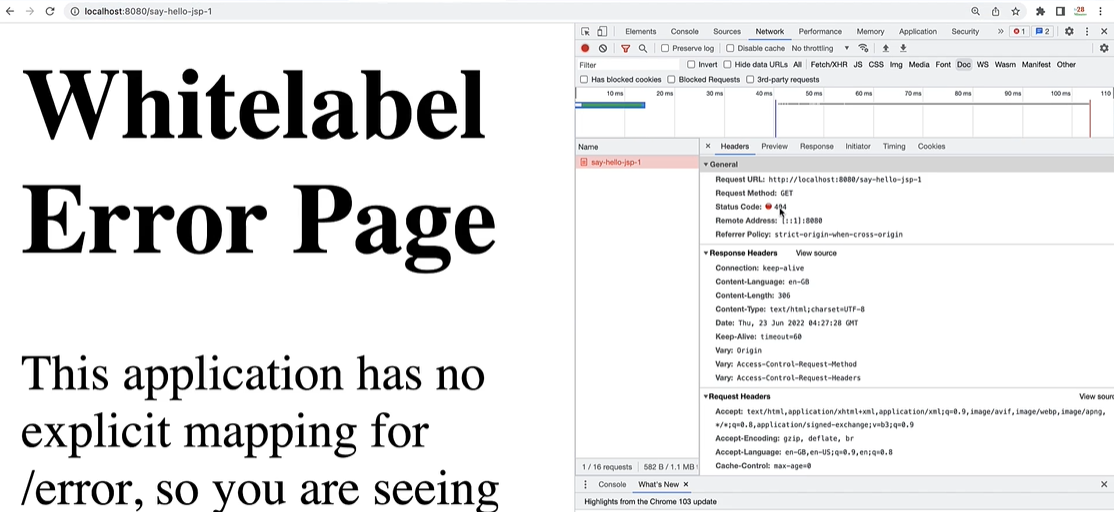Image resolution: width=1114 pixels, height=512 pixels.
Task: Open the Network panel settings gear
Action: (1103, 48)
